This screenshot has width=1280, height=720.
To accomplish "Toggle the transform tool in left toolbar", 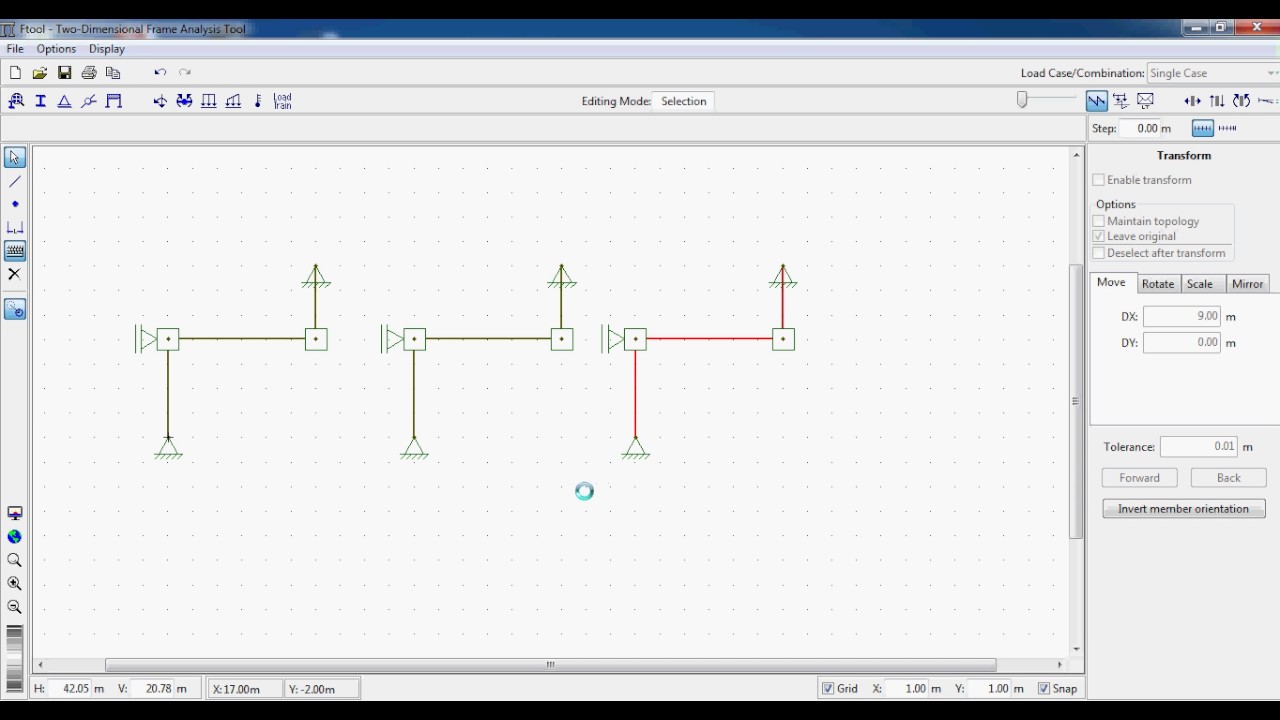I will pyautogui.click(x=15, y=310).
